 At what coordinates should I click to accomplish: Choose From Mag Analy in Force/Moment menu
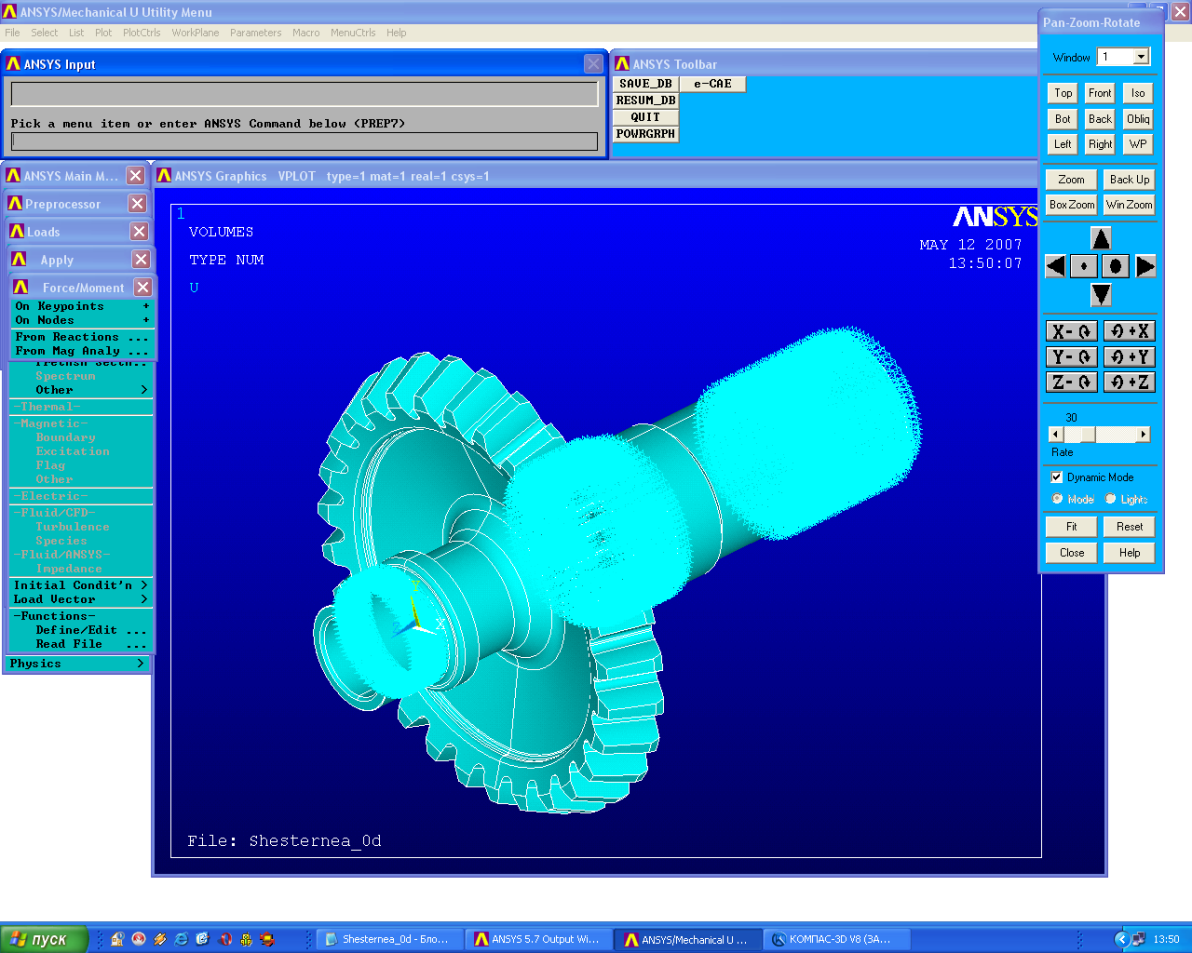click(x=82, y=351)
